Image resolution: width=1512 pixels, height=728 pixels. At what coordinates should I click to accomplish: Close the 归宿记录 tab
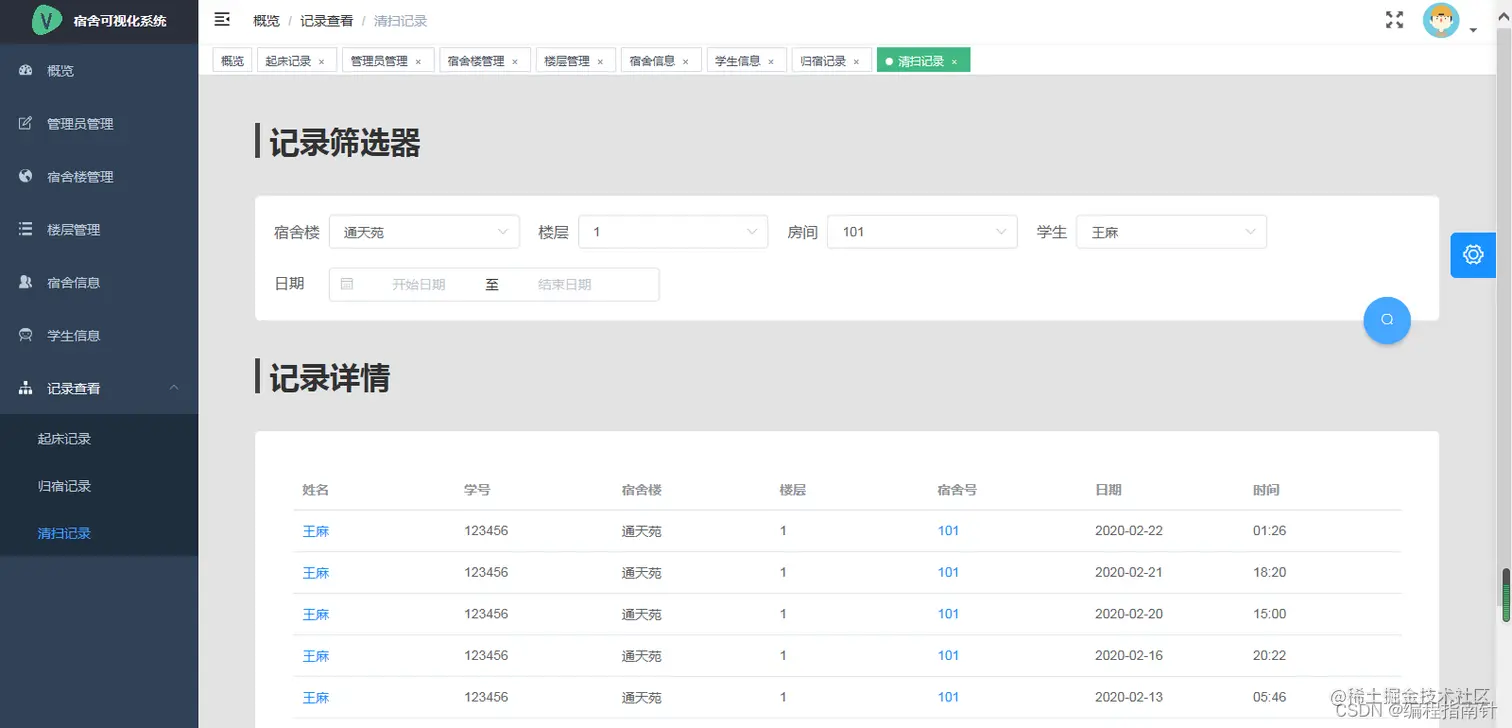tap(856, 62)
